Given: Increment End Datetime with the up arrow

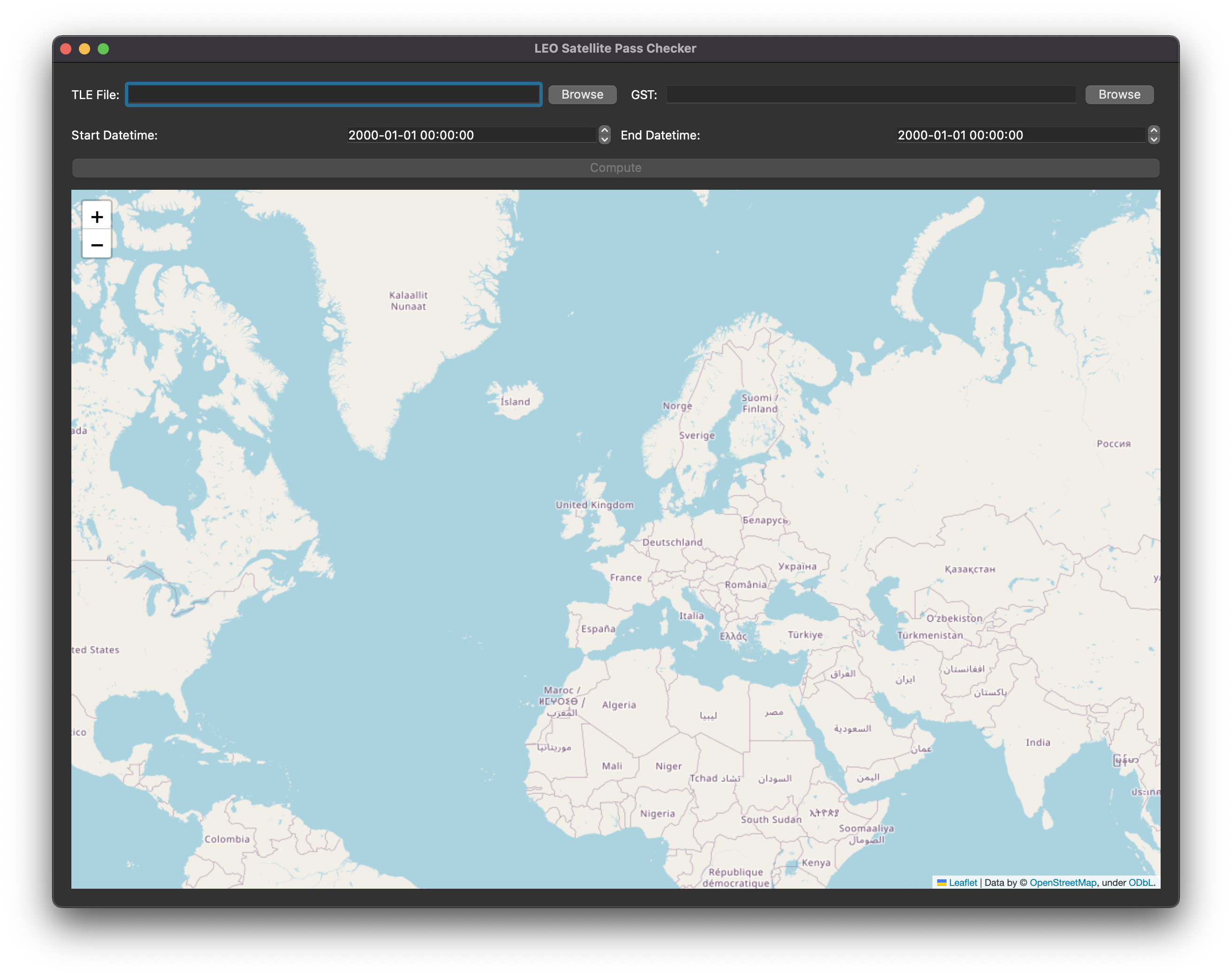Looking at the screenshot, I should coord(1153,131).
